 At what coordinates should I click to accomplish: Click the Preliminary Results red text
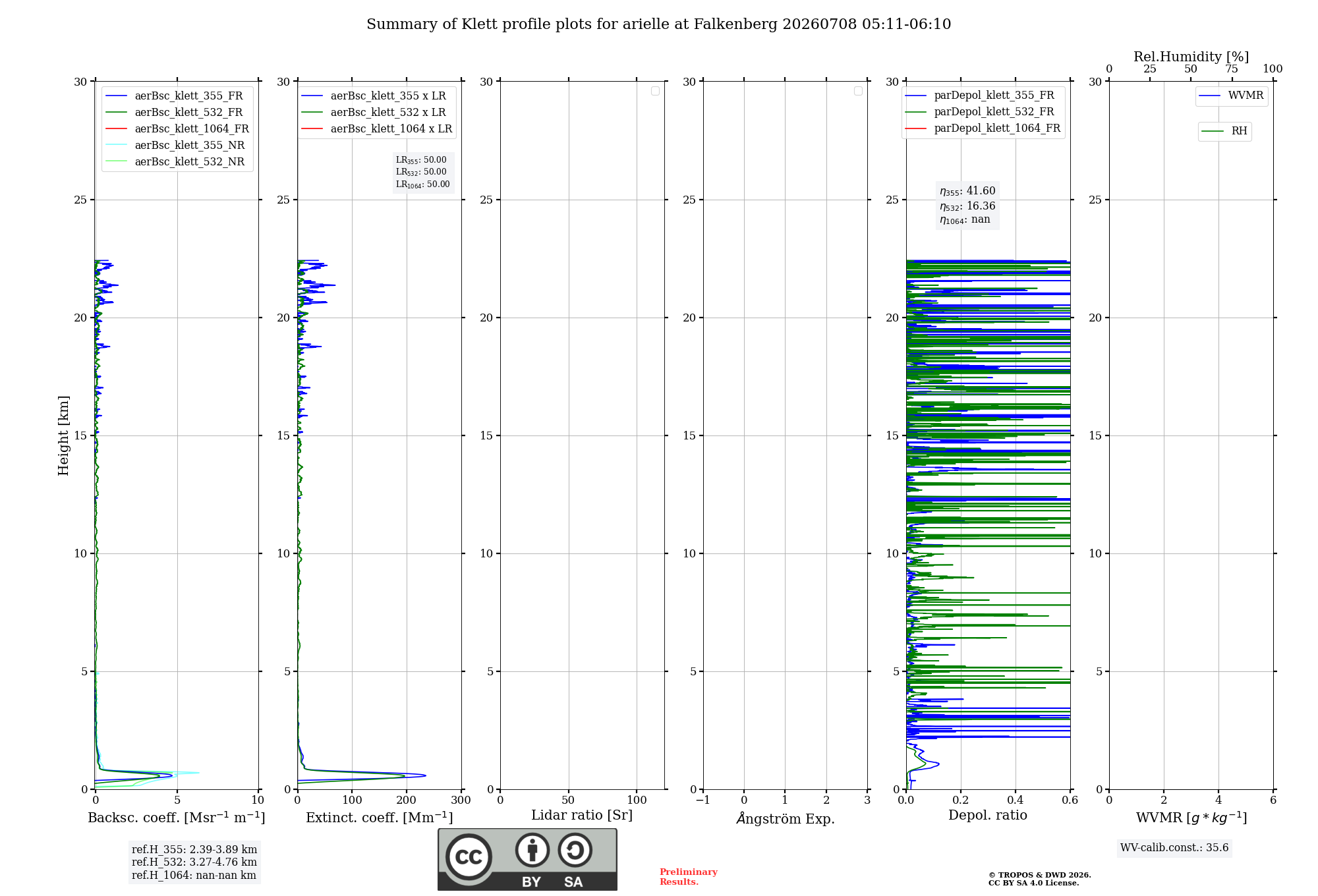point(689,877)
